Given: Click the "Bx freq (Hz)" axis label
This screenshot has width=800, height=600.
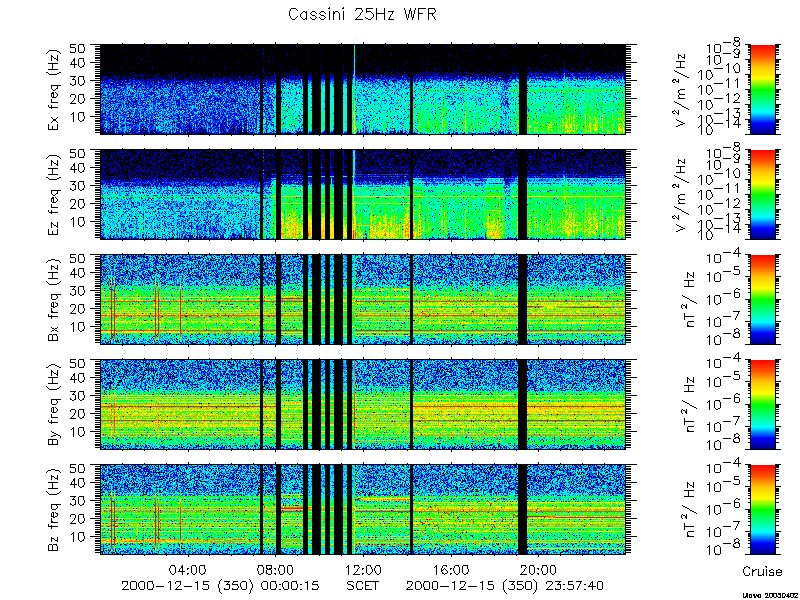Looking at the screenshot, I should tap(54, 299).
